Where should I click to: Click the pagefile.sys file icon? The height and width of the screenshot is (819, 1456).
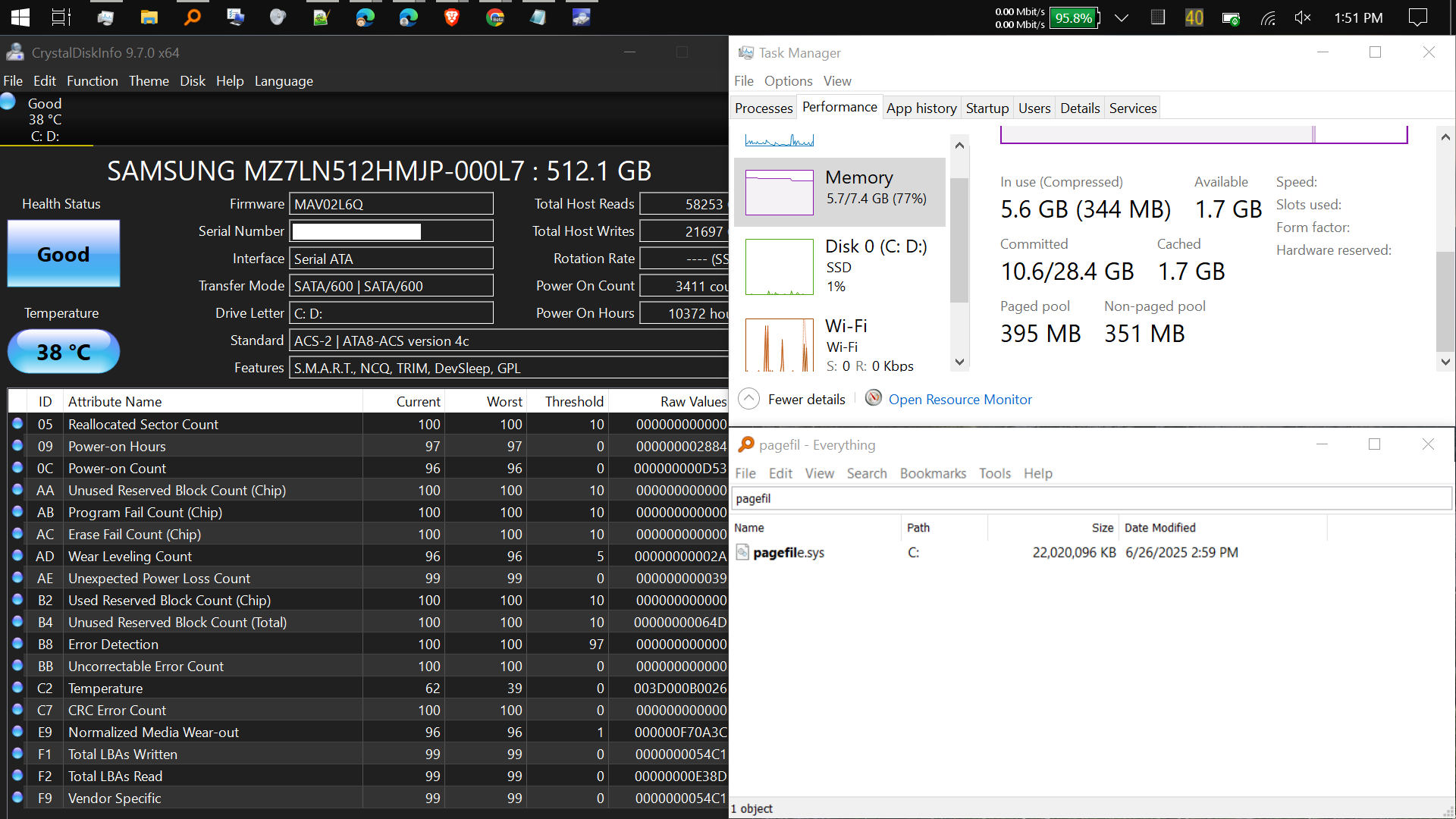(x=742, y=552)
